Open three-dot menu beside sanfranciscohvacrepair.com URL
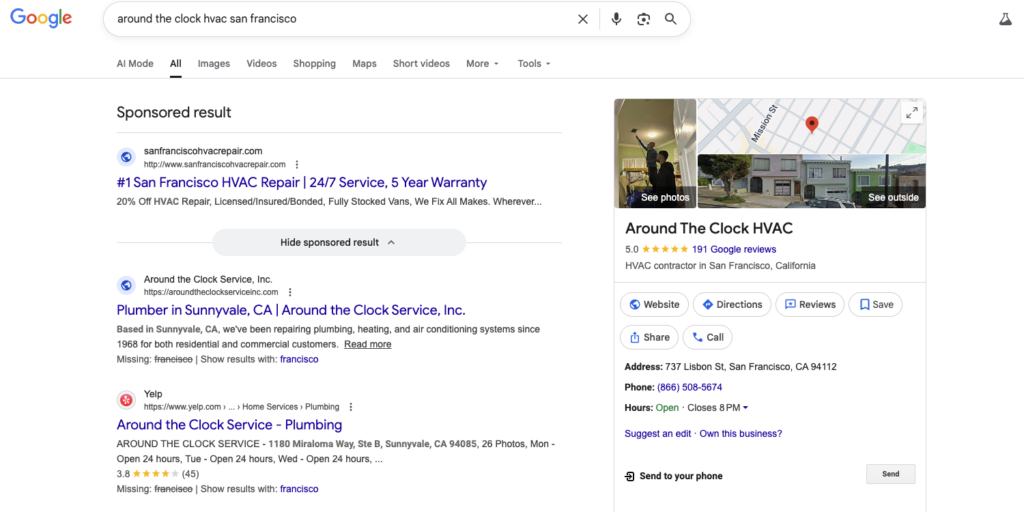Viewport: 1024px width, 512px height. 297,164
